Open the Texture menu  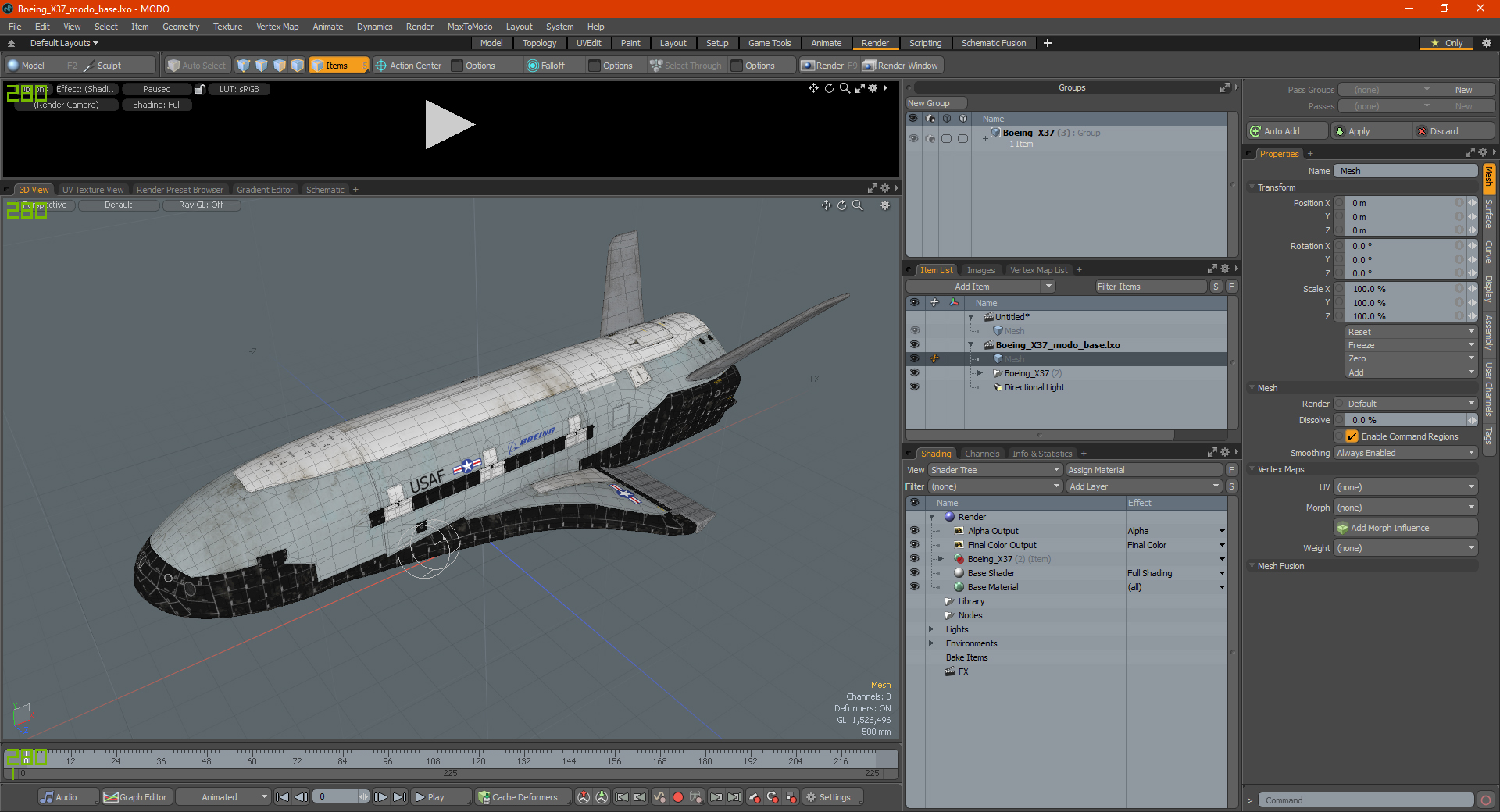point(227,27)
